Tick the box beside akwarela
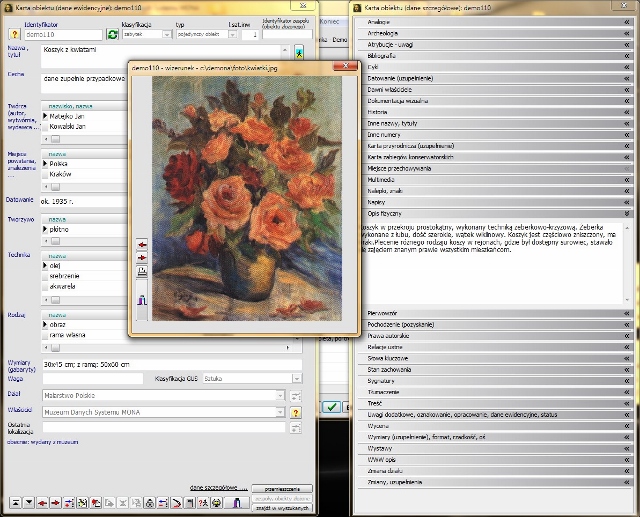 tap(45, 286)
